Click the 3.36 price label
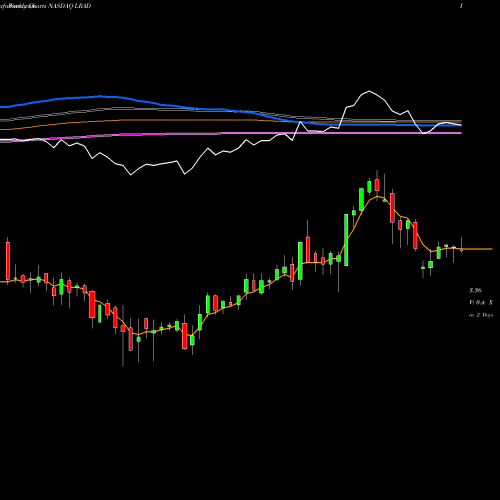This screenshot has height=500, width=500. 475,291
